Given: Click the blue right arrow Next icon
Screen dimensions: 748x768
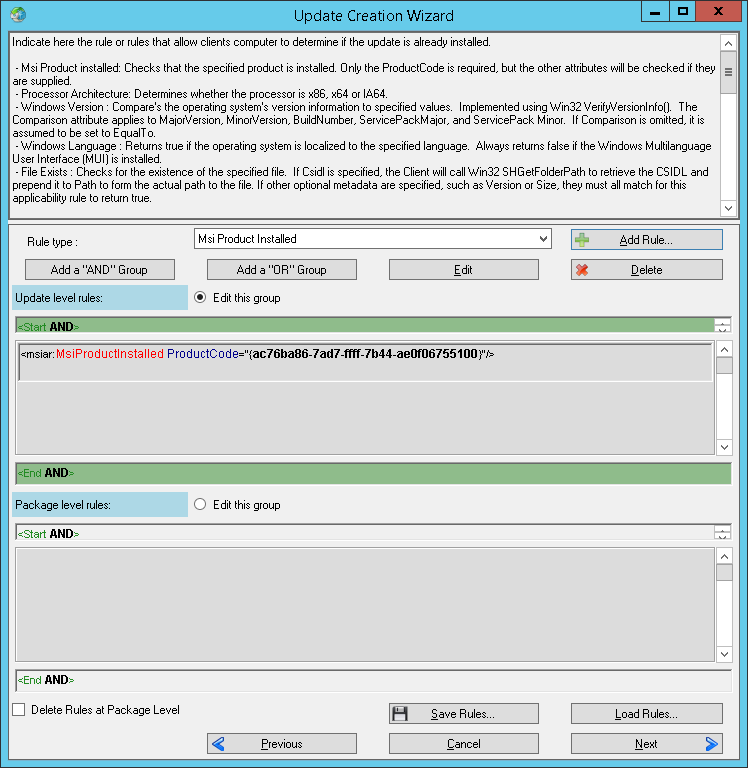Looking at the screenshot, I should [711, 744].
